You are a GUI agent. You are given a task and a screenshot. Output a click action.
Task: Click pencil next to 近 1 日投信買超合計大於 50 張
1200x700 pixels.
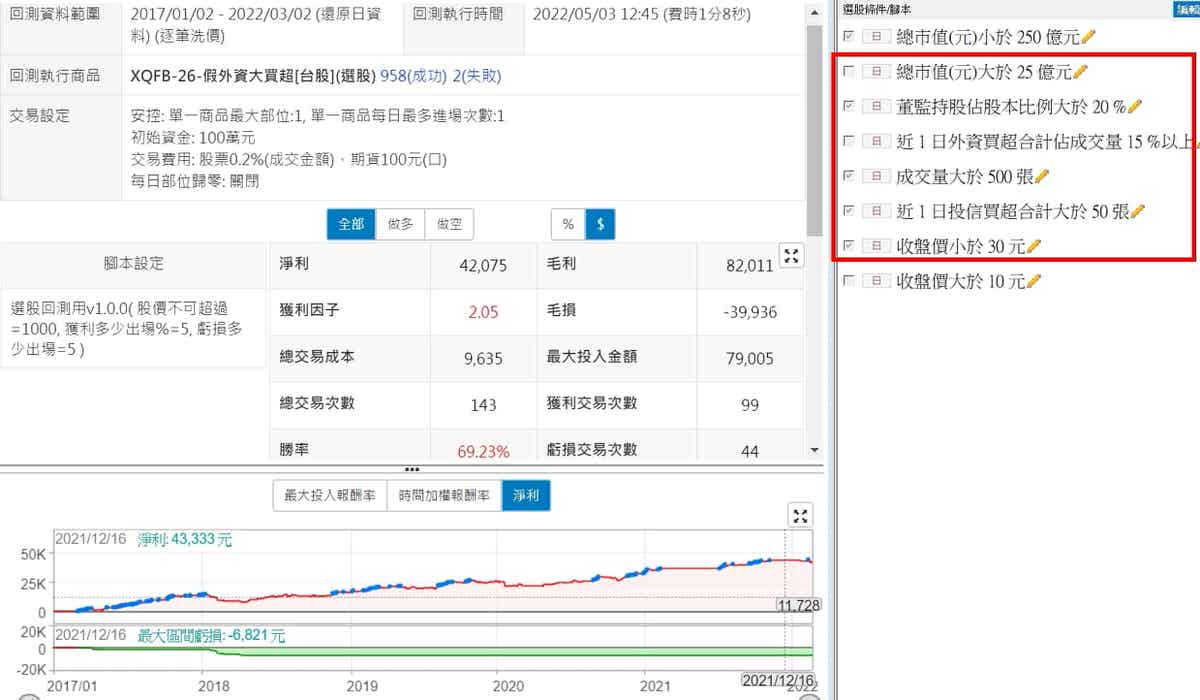pyautogui.click(x=1137, y=211)
